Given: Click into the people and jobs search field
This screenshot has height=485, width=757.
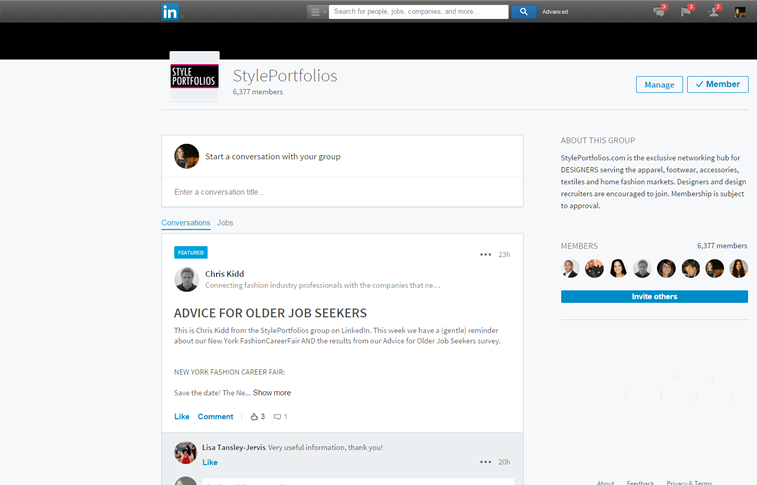Looking at the screenshot, I should (419, 12).
